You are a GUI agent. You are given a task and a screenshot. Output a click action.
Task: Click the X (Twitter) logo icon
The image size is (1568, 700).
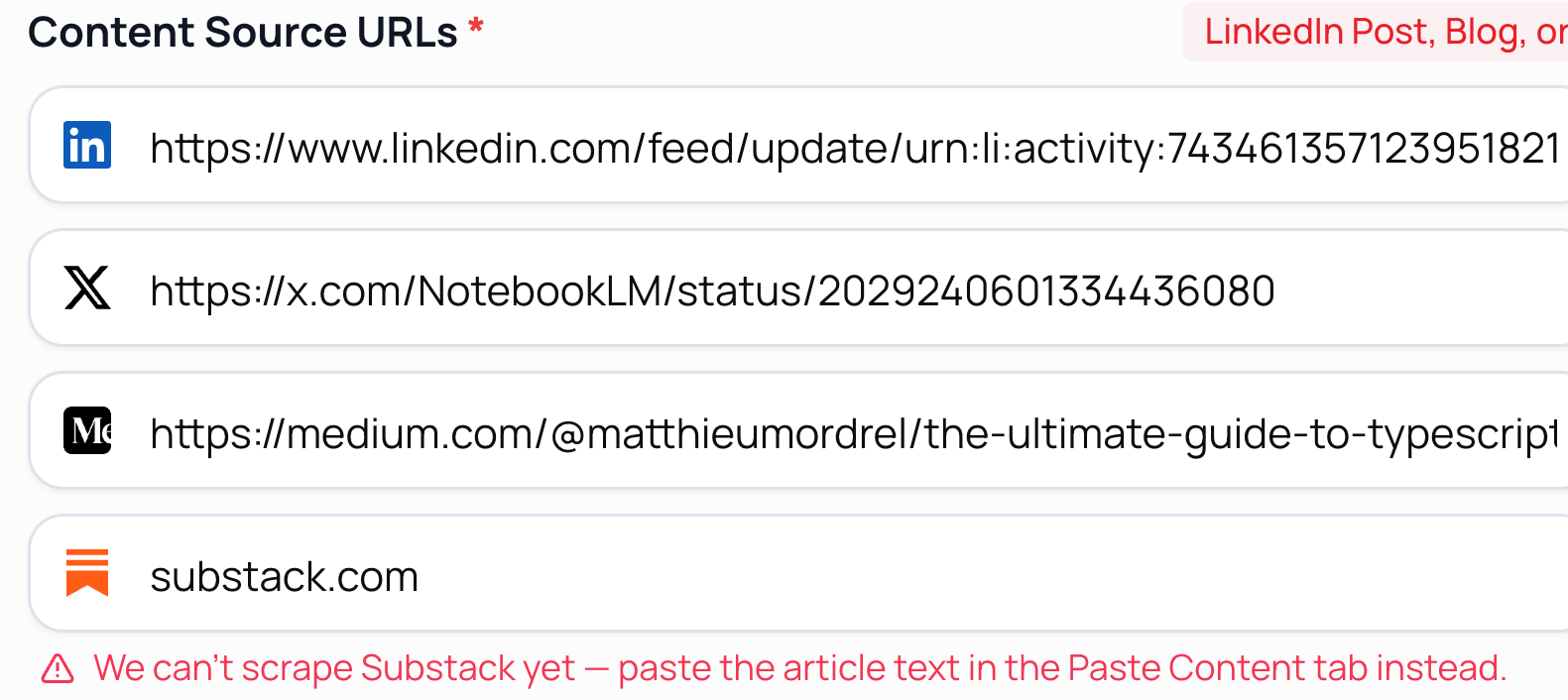tap(87, 289)
